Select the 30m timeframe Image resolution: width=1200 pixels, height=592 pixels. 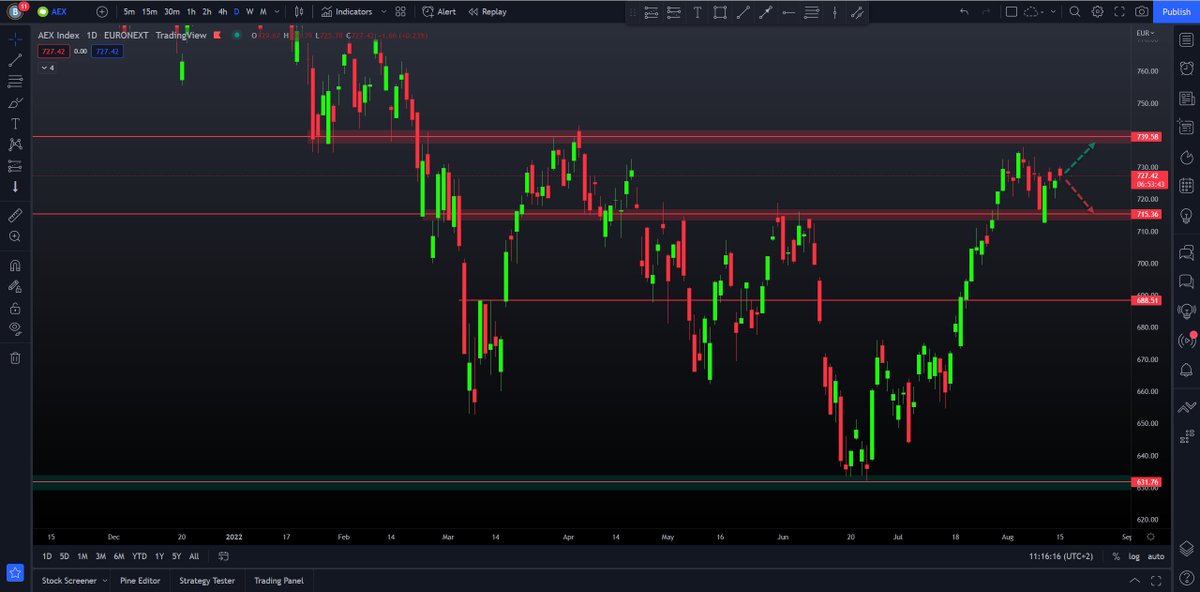click(172, 12)
